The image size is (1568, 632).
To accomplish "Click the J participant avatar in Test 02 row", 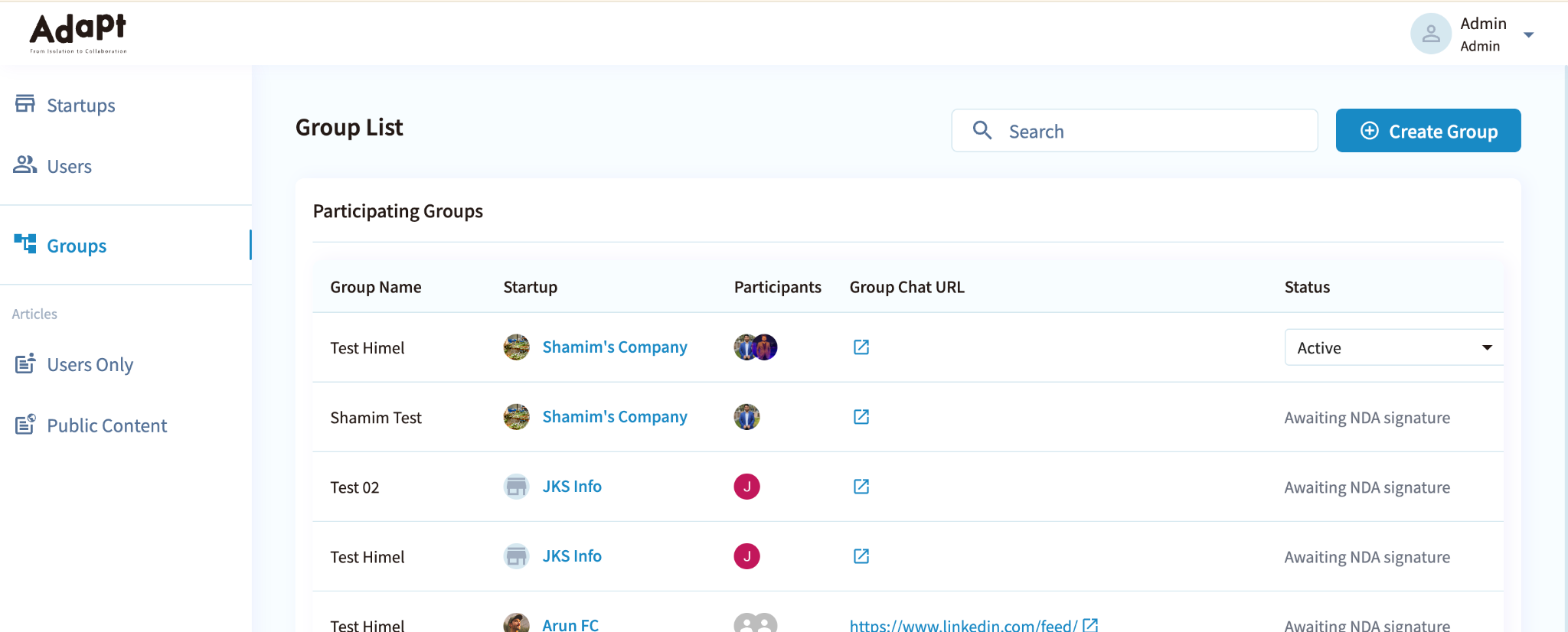I will click(747, 487).
